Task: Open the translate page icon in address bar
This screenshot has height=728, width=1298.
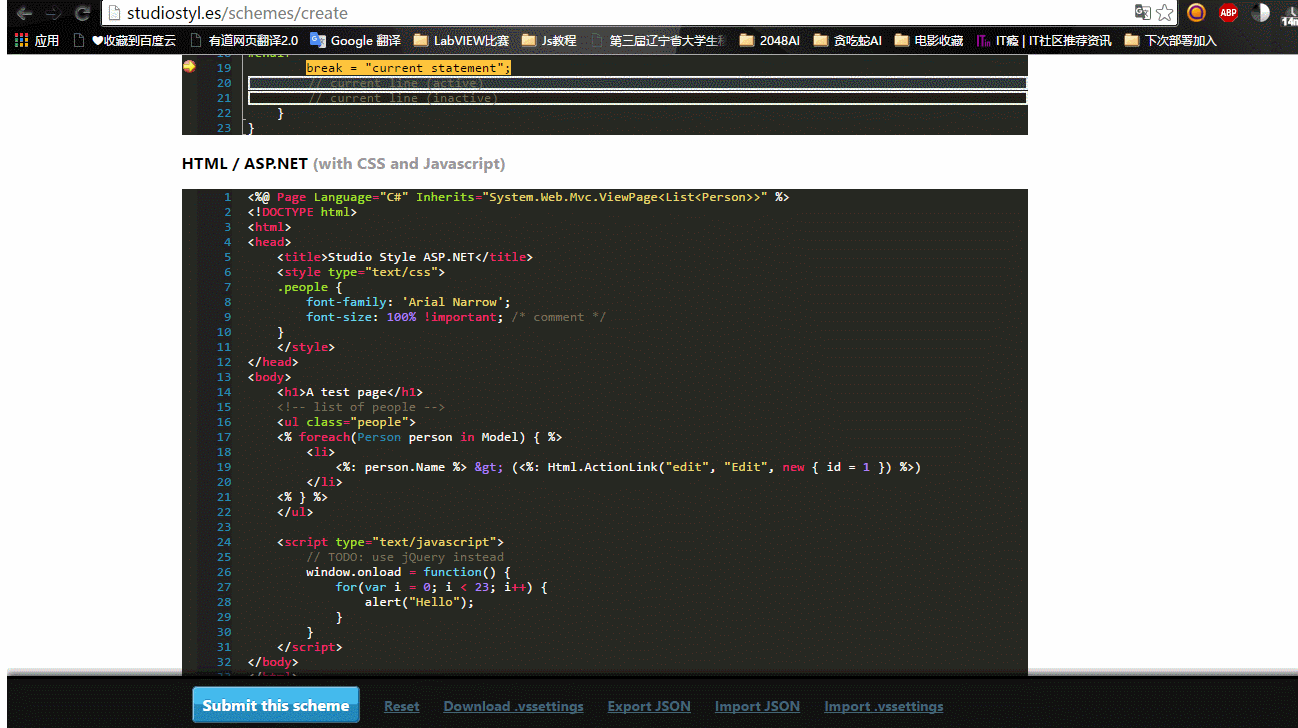Action: (x=1142, y=13)
